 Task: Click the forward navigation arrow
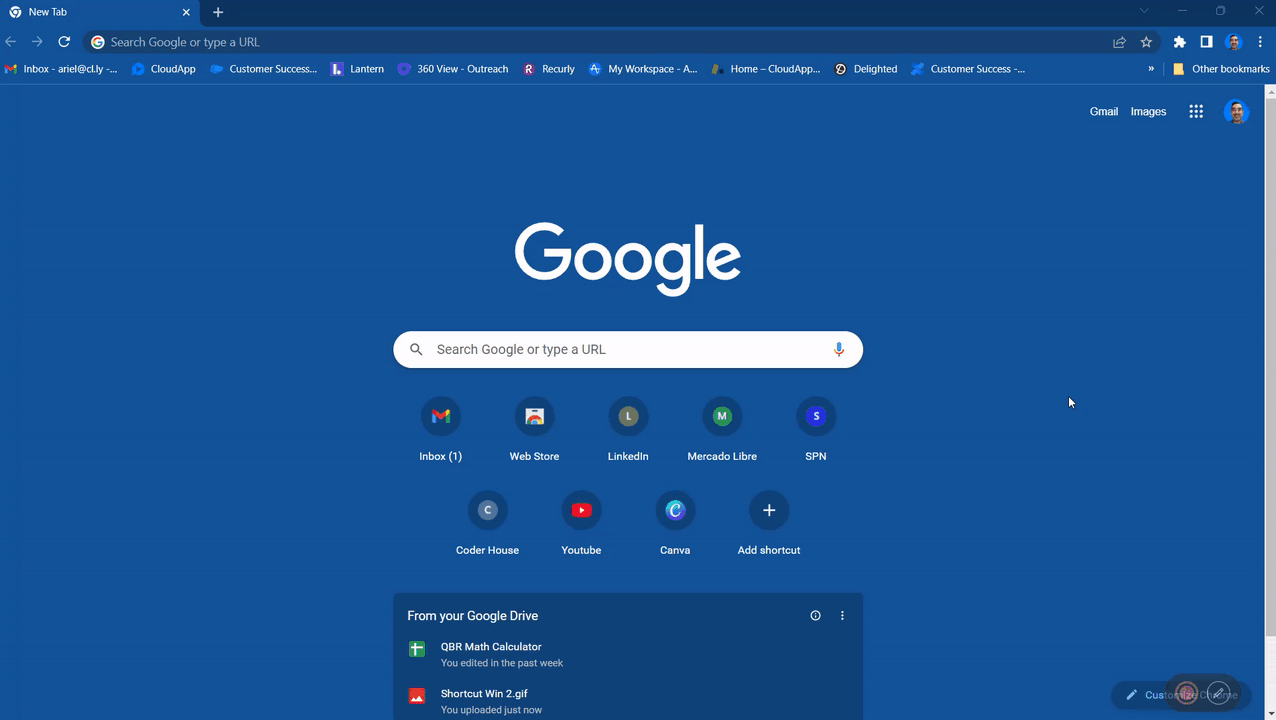point(37,42)
